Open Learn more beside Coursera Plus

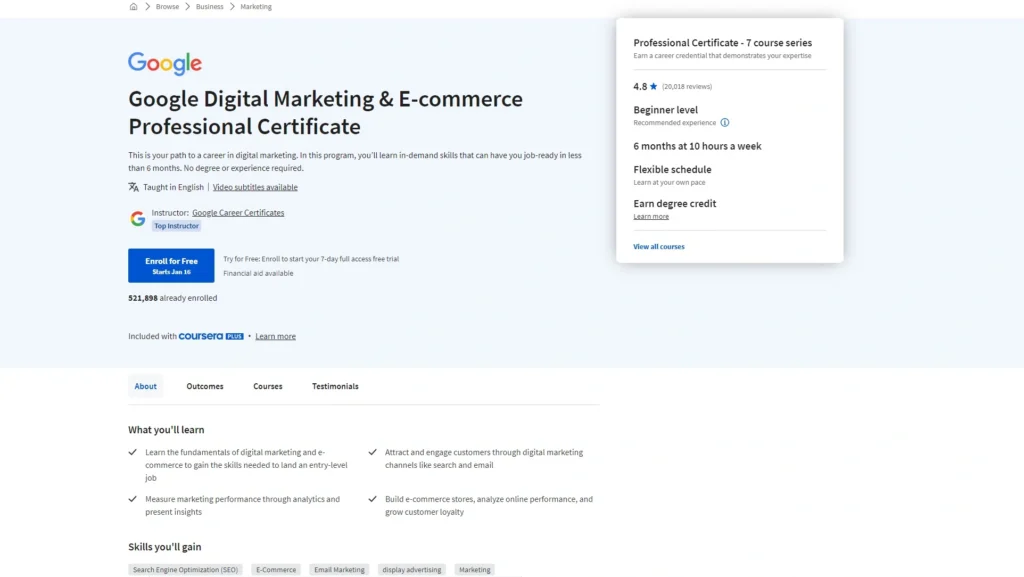(276, 336)
